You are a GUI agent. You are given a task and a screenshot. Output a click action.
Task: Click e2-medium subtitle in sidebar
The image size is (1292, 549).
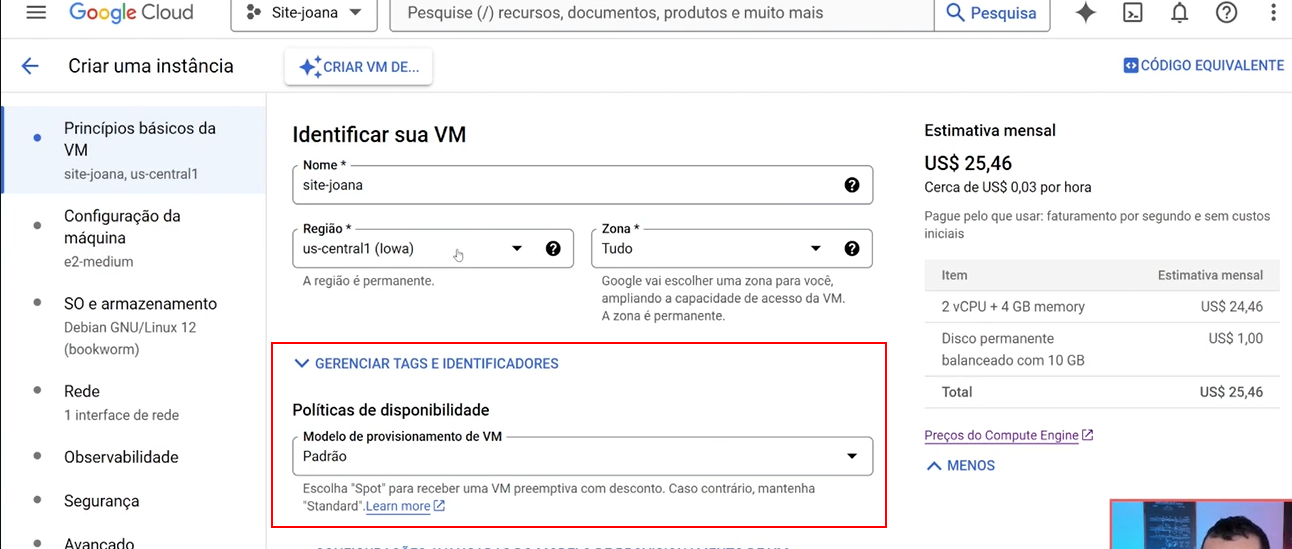point(99,262)
